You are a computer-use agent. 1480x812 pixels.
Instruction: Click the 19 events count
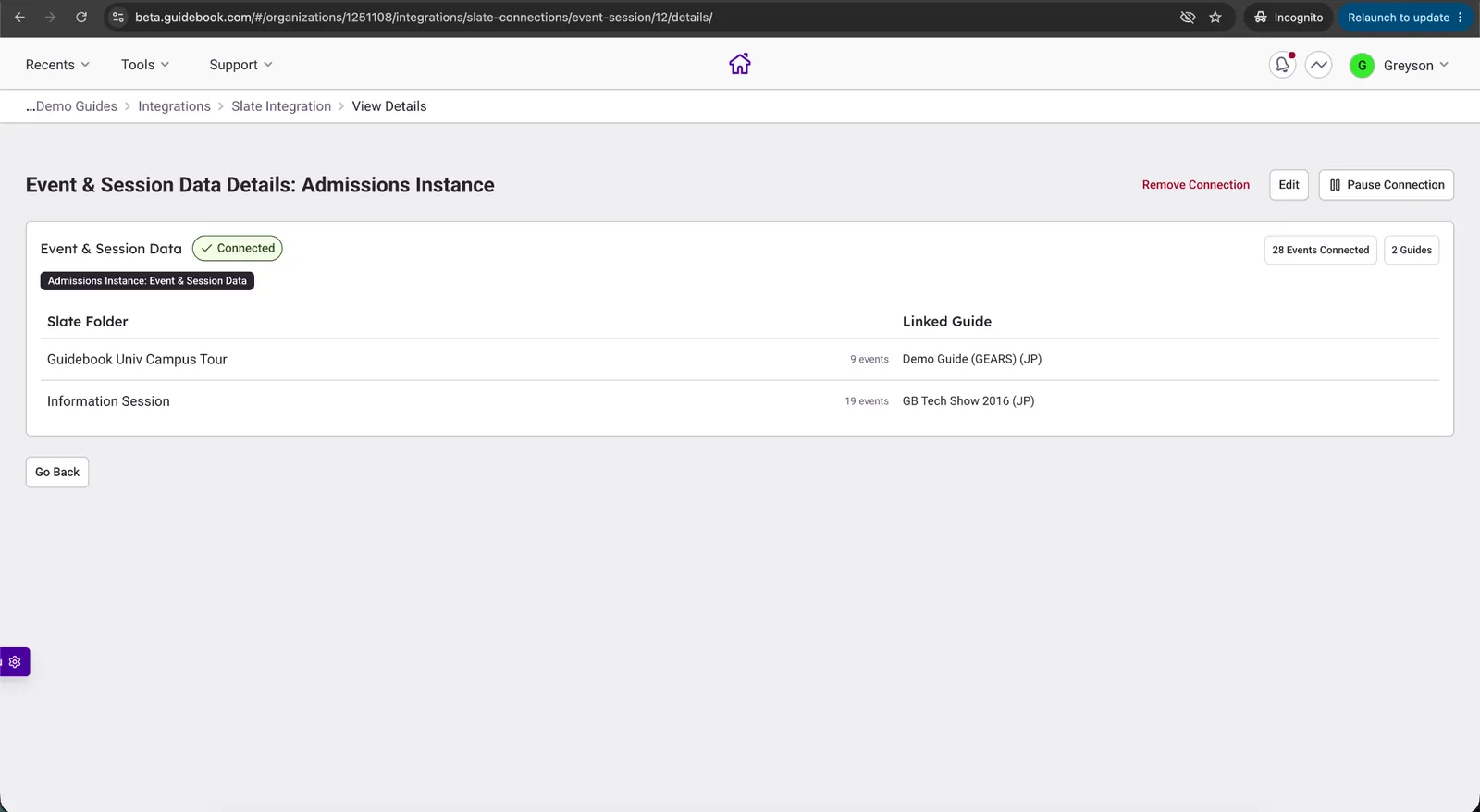click(867, 401)
